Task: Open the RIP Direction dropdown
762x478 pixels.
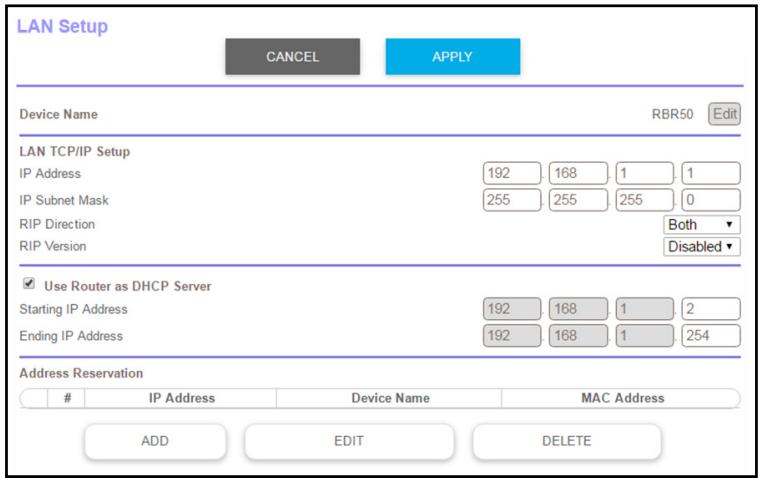Action: pyautogui.click(x=702, y=224)
